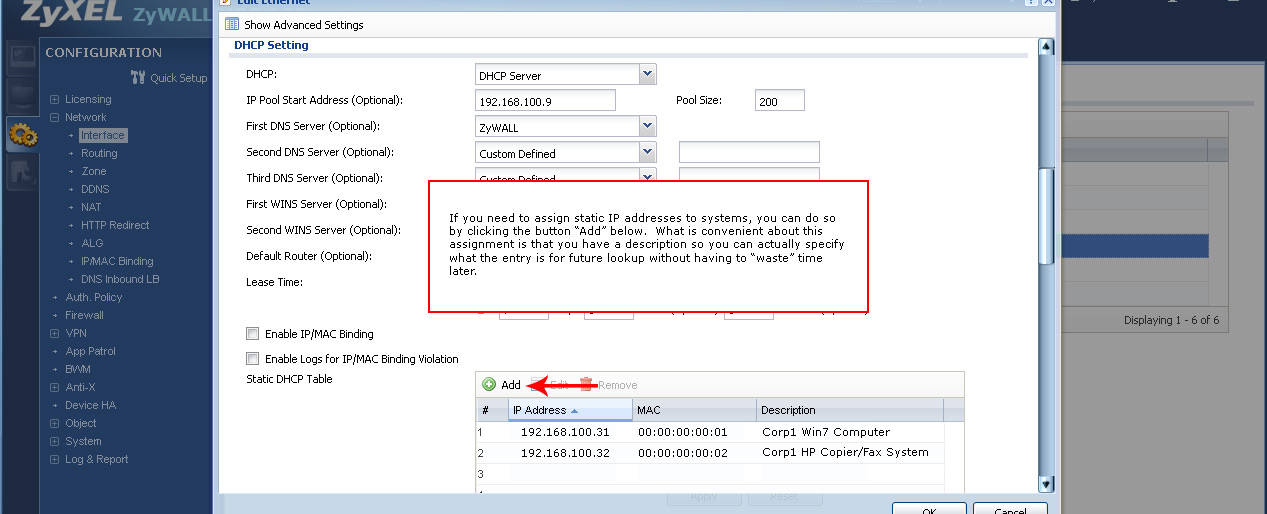1267x514 pixels.
Task: Open the Maintenance icon in left rail
Action: (22, 172)
